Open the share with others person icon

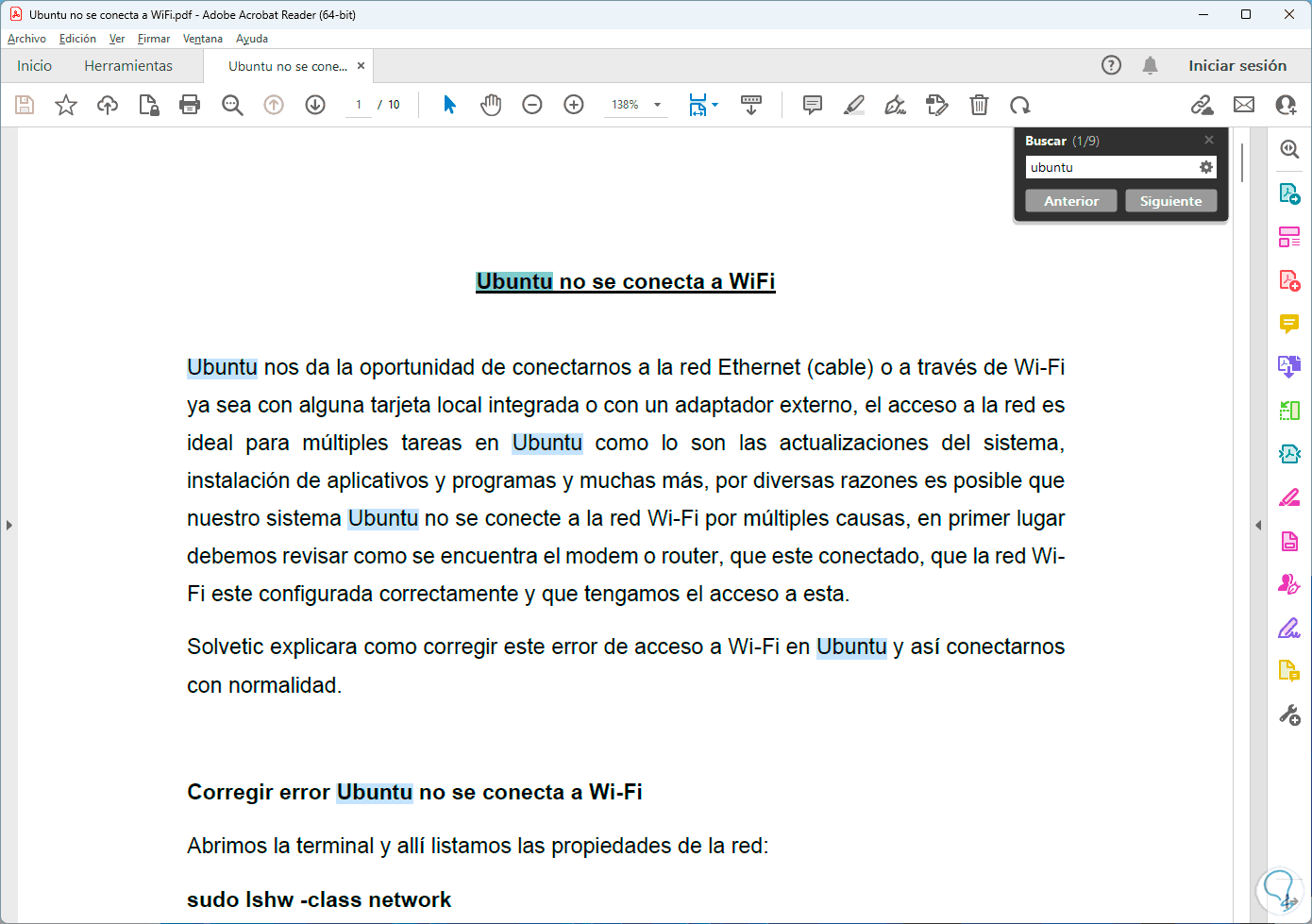pyautogui.click(x=1286, y=105)
